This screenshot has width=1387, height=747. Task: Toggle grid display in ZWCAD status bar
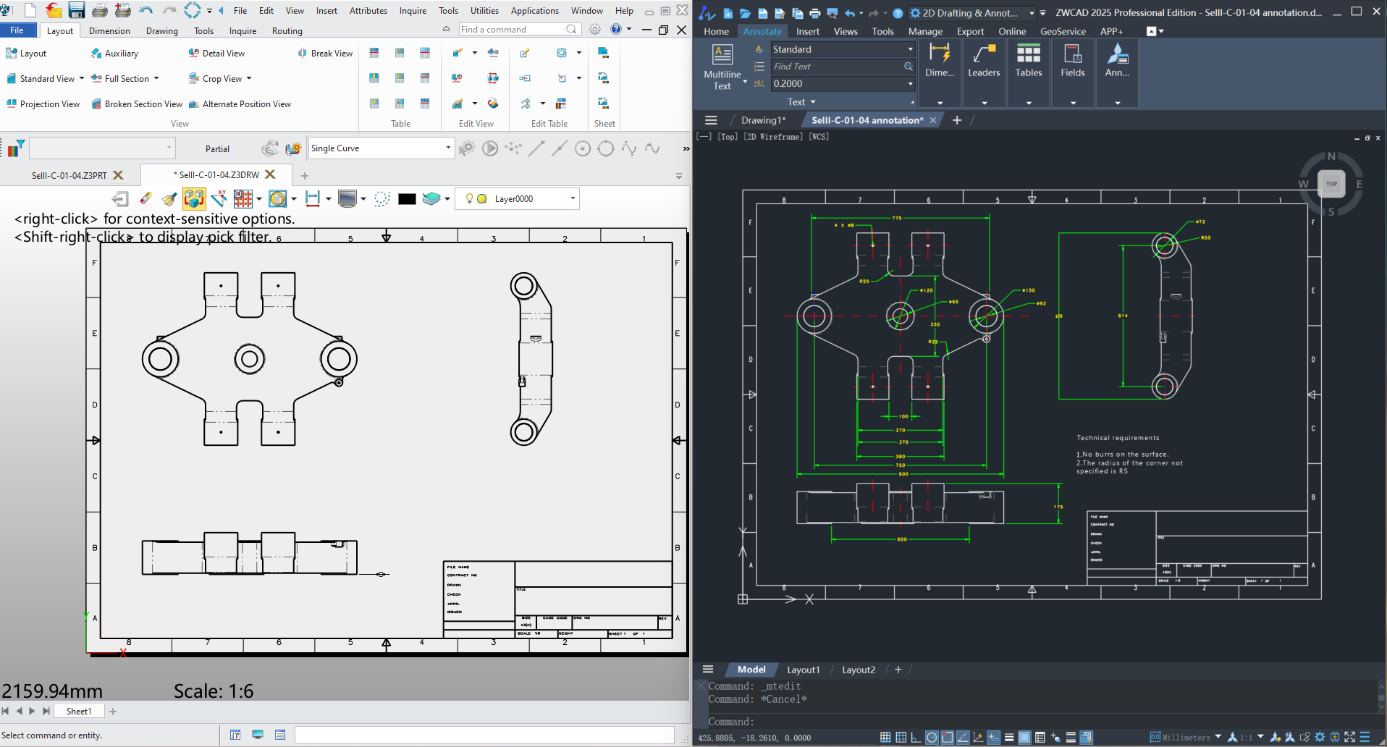pyautogui.click(x=885, y=737)
